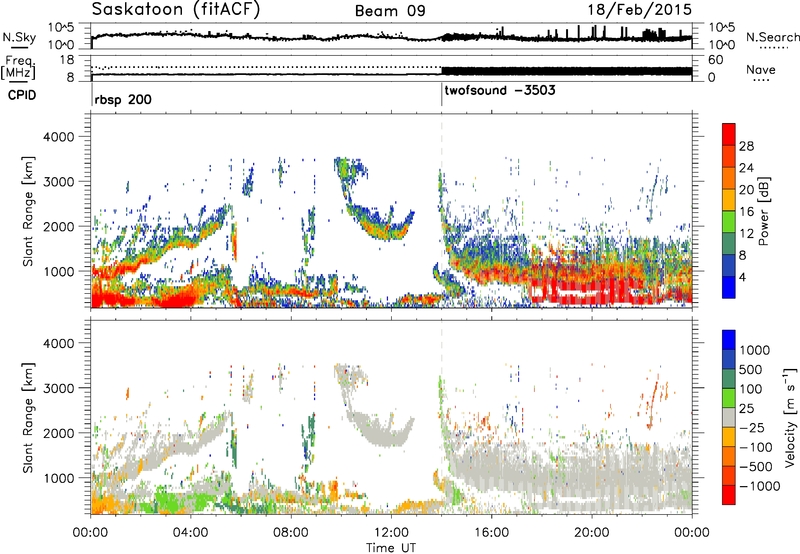
Task: Click the '20:00' time tick label
Action: coord(592,533)
